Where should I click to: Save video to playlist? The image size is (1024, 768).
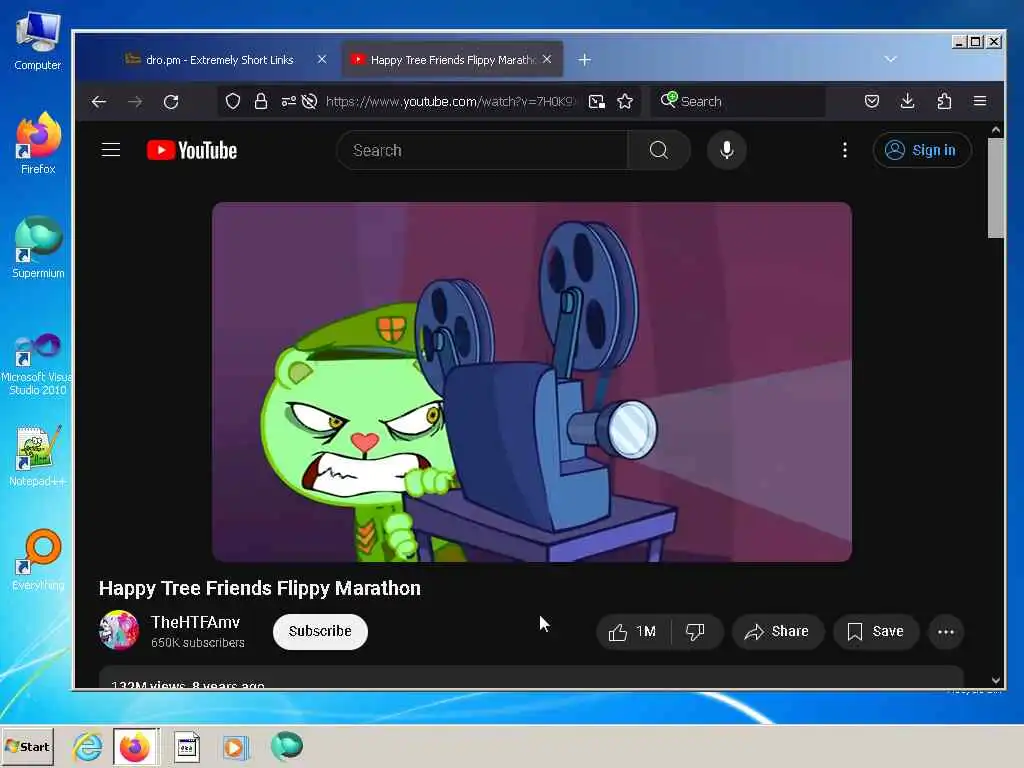tap(875, 632)
